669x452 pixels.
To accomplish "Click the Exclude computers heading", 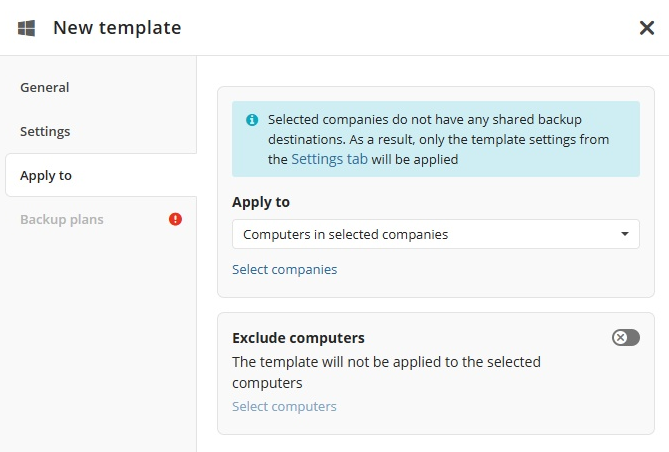I will (298, 338).
